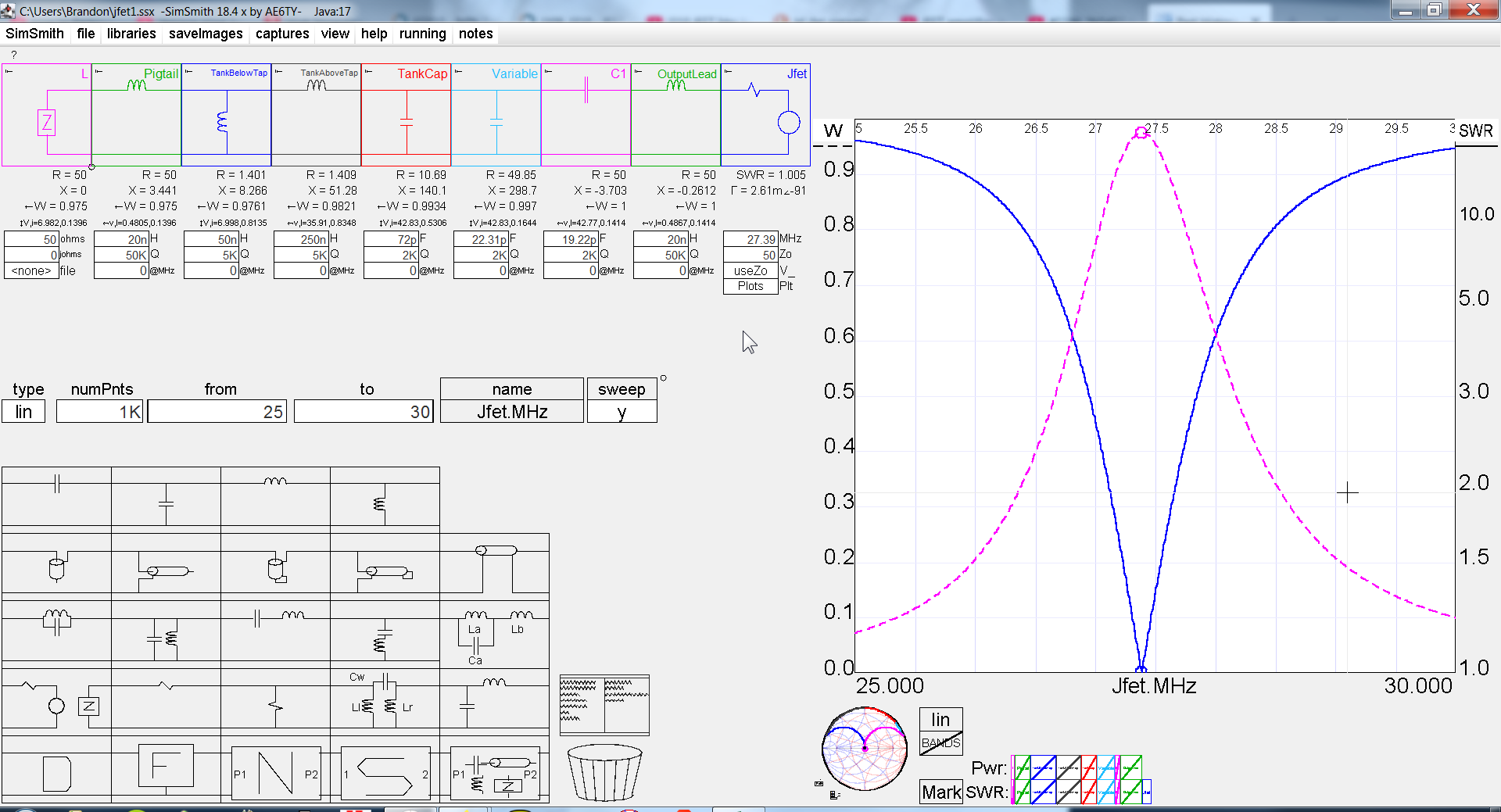Toggle lin/BANDS display mode
This screenshot has width=1501, height=812.
[940, 731]
